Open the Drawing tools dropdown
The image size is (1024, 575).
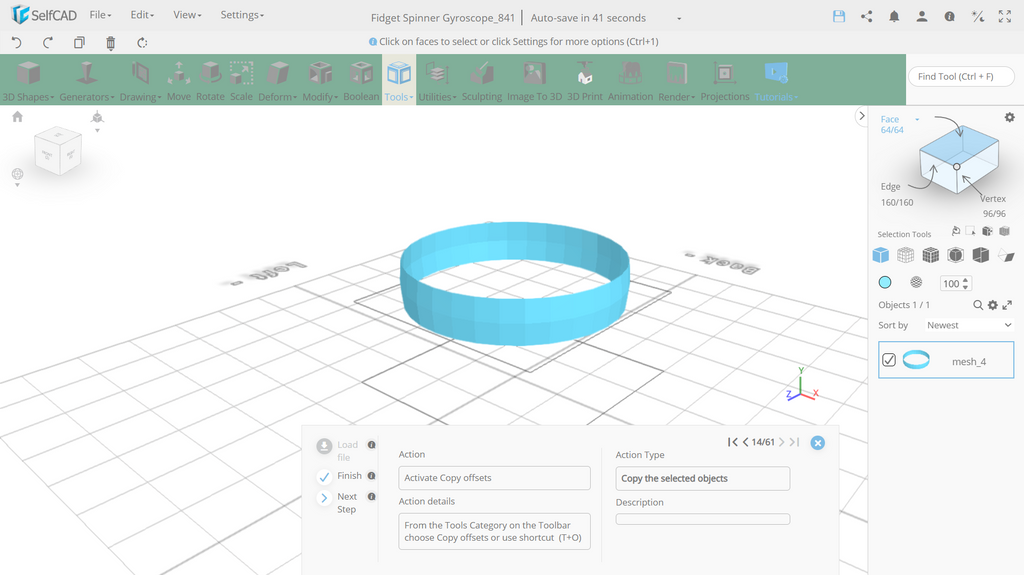pyautogui.click(x=140, y=80)
